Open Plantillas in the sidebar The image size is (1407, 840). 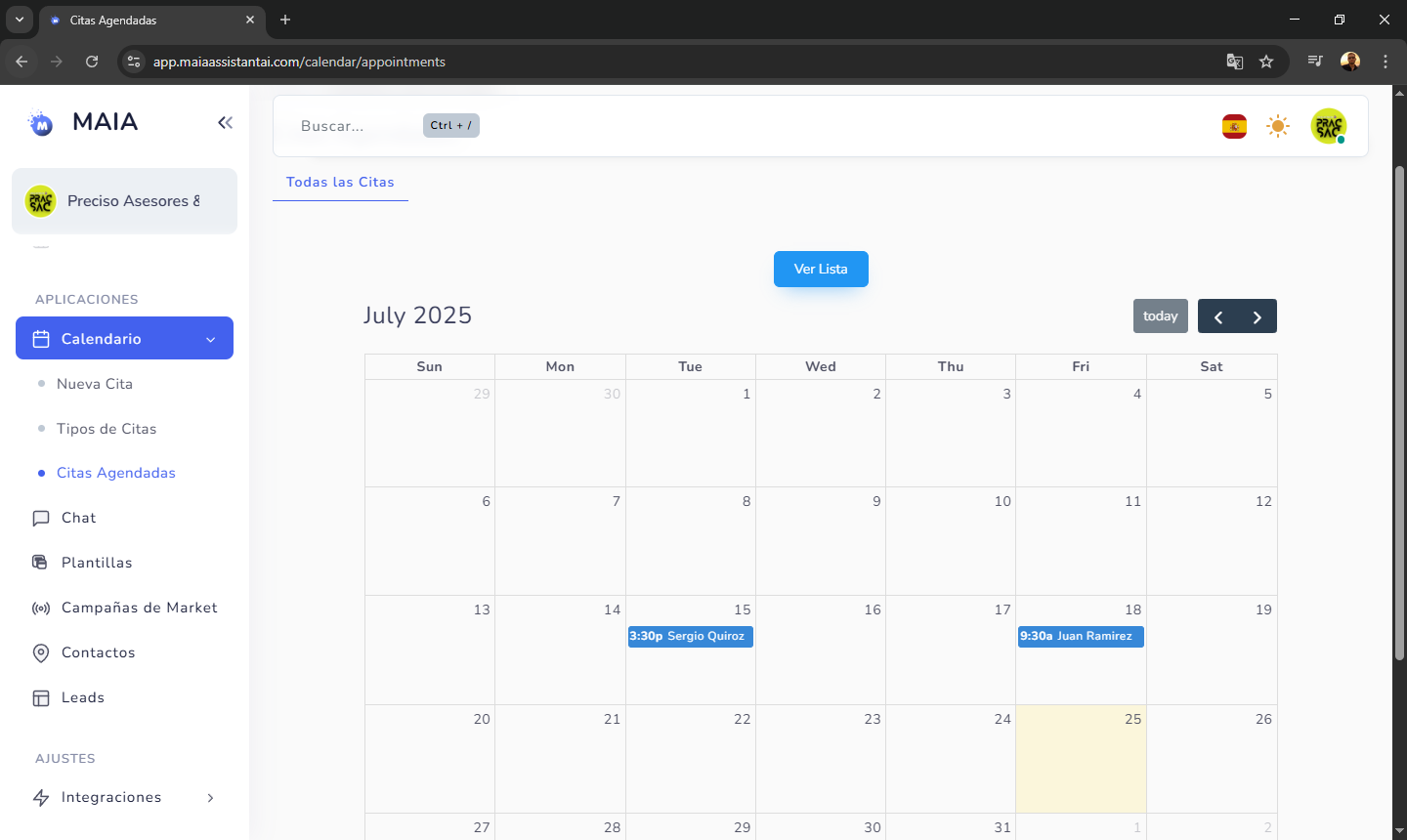96,563
